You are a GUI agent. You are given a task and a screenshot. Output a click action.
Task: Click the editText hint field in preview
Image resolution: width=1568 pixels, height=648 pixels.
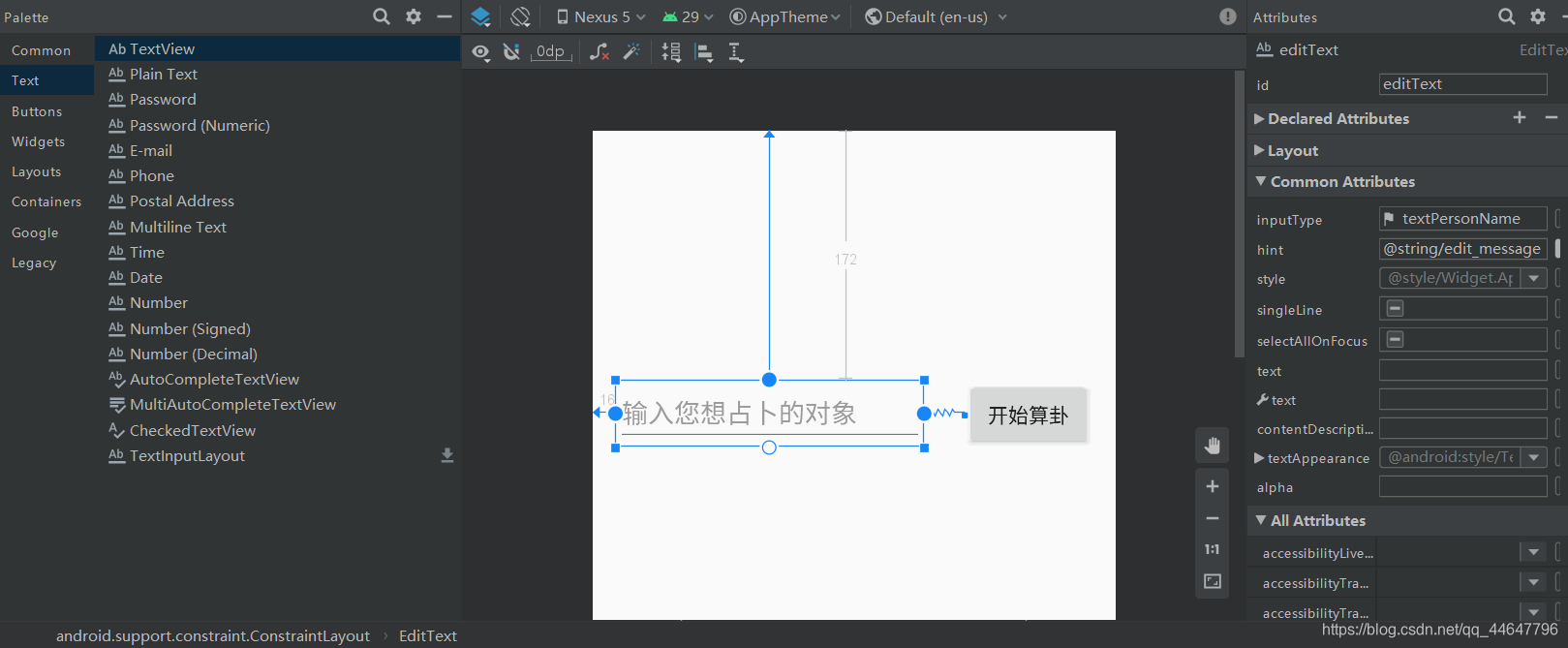coord(769,414)
